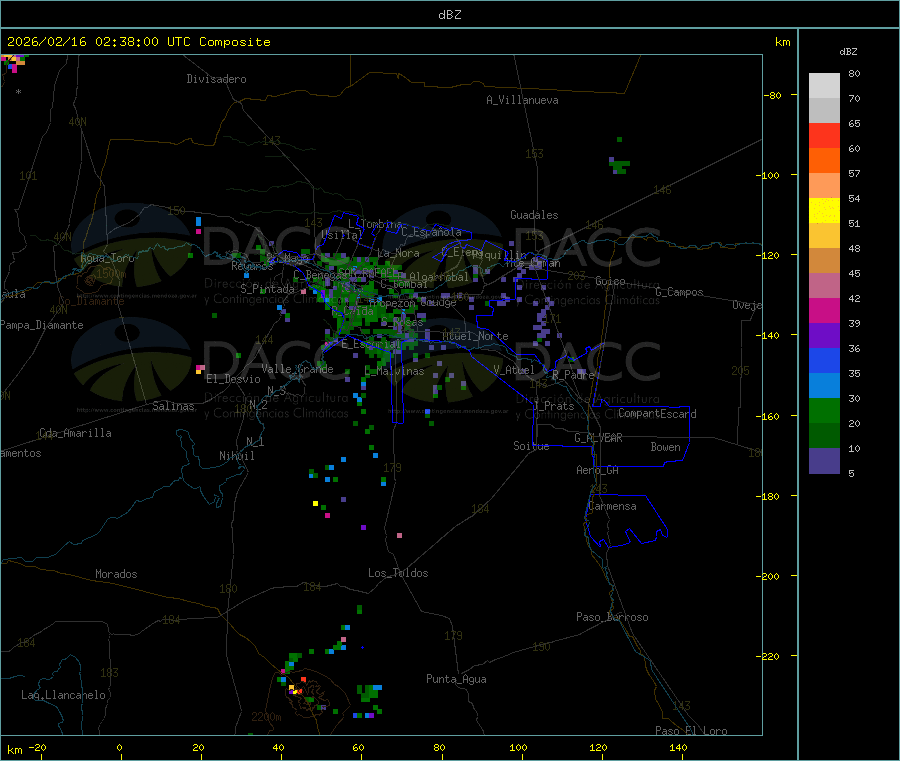Click the Nihuil map label
Image resolution: width=900 pixels, height=761 pixels.
click(x=236, y=456)
